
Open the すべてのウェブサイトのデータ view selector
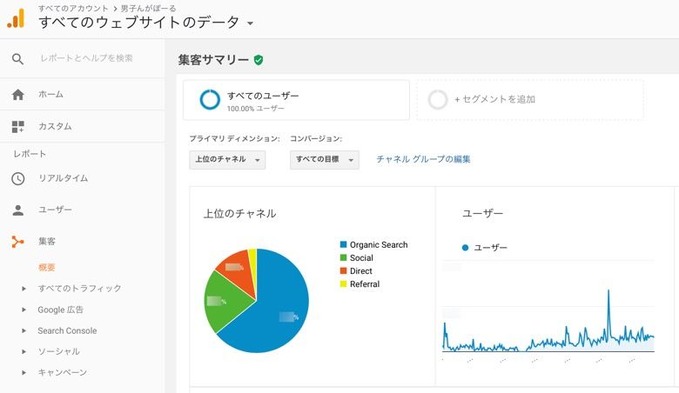pos(146,23)
